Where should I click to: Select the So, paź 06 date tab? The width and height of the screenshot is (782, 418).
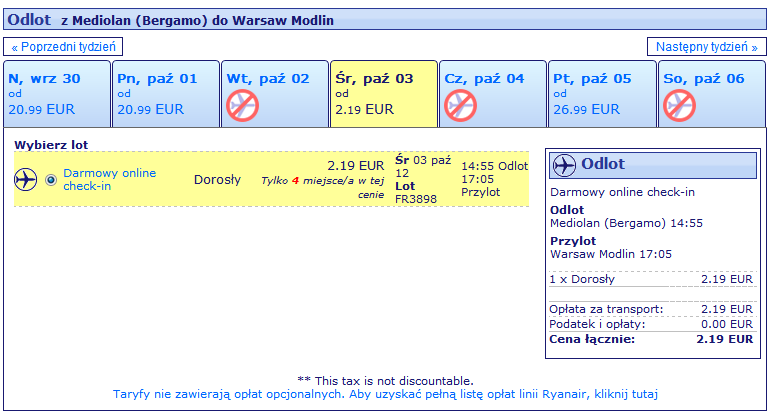click(712, 94)
